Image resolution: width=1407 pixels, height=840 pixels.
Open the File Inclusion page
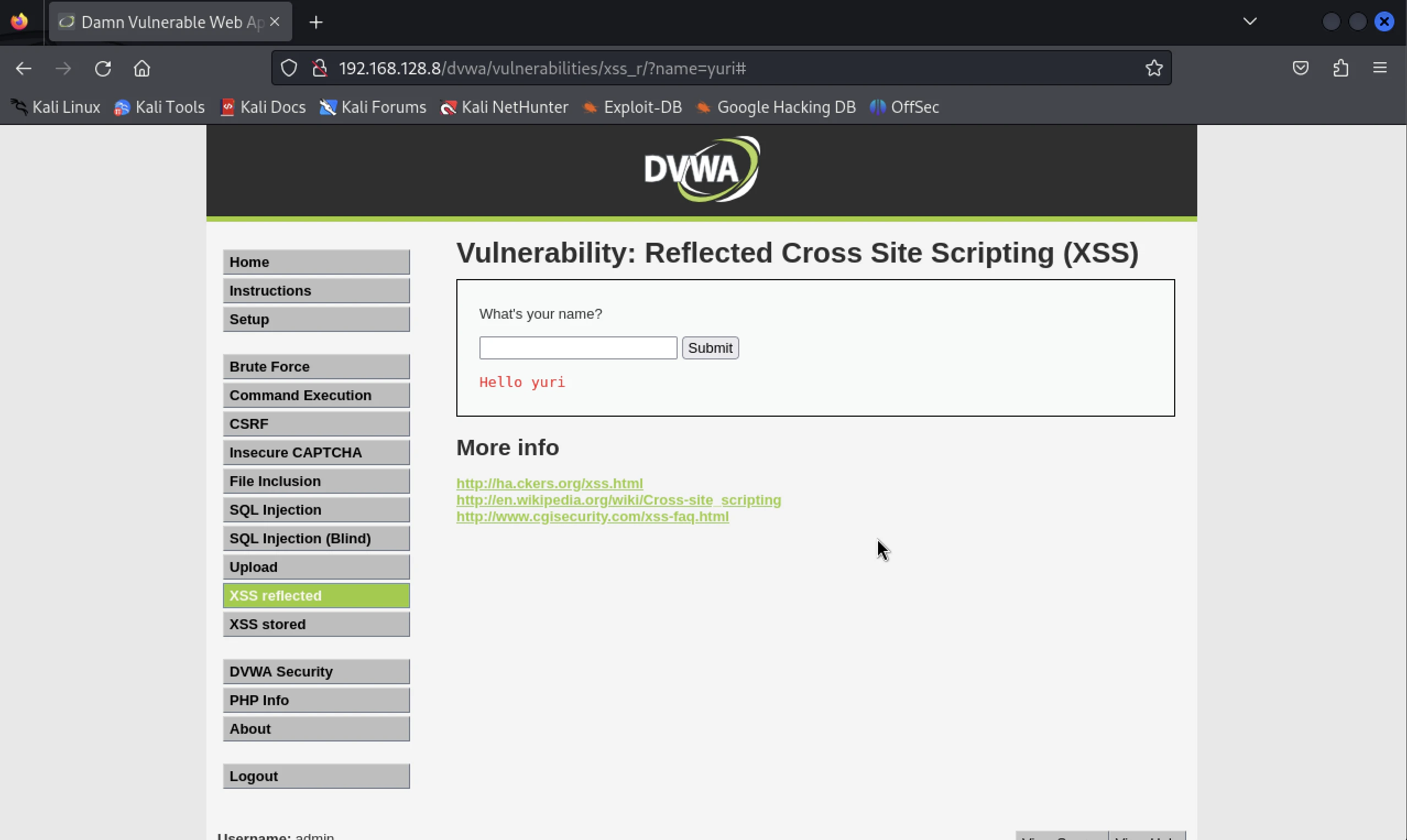tap(317, 481)
